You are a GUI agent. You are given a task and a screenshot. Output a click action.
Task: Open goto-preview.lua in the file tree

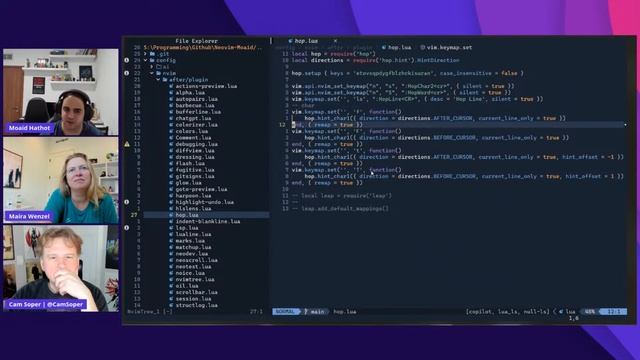(202, 189)
